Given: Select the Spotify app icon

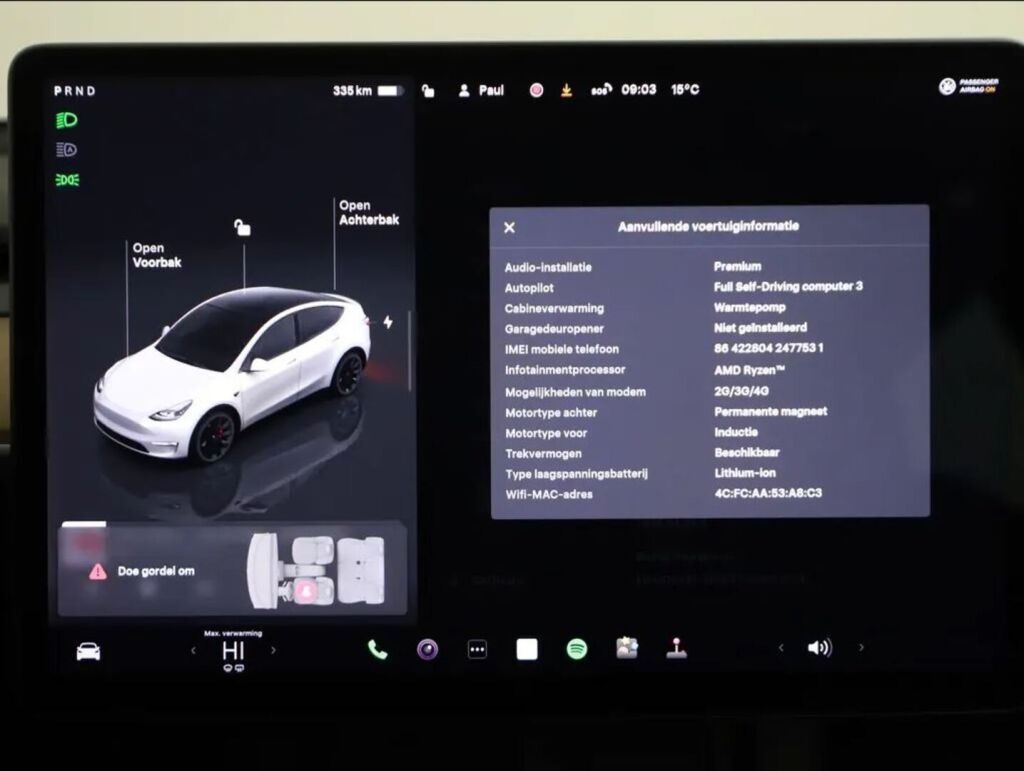Looking at the screenshot, I should (x=578, y=649).
